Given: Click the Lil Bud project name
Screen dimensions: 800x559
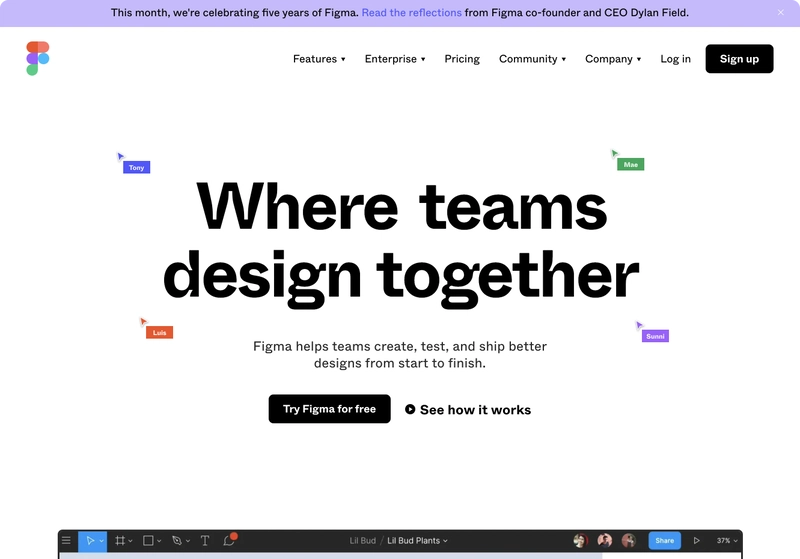Looking at the screenshot, I should click(362, 541).
